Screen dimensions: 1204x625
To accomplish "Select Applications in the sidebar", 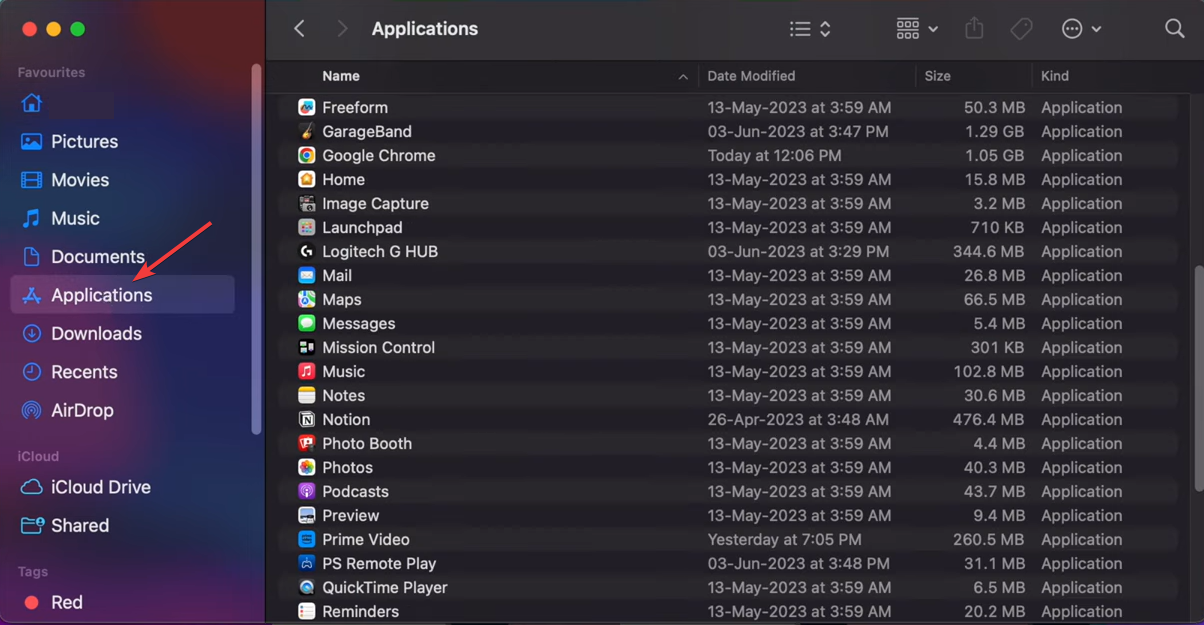I will [122, 295].
